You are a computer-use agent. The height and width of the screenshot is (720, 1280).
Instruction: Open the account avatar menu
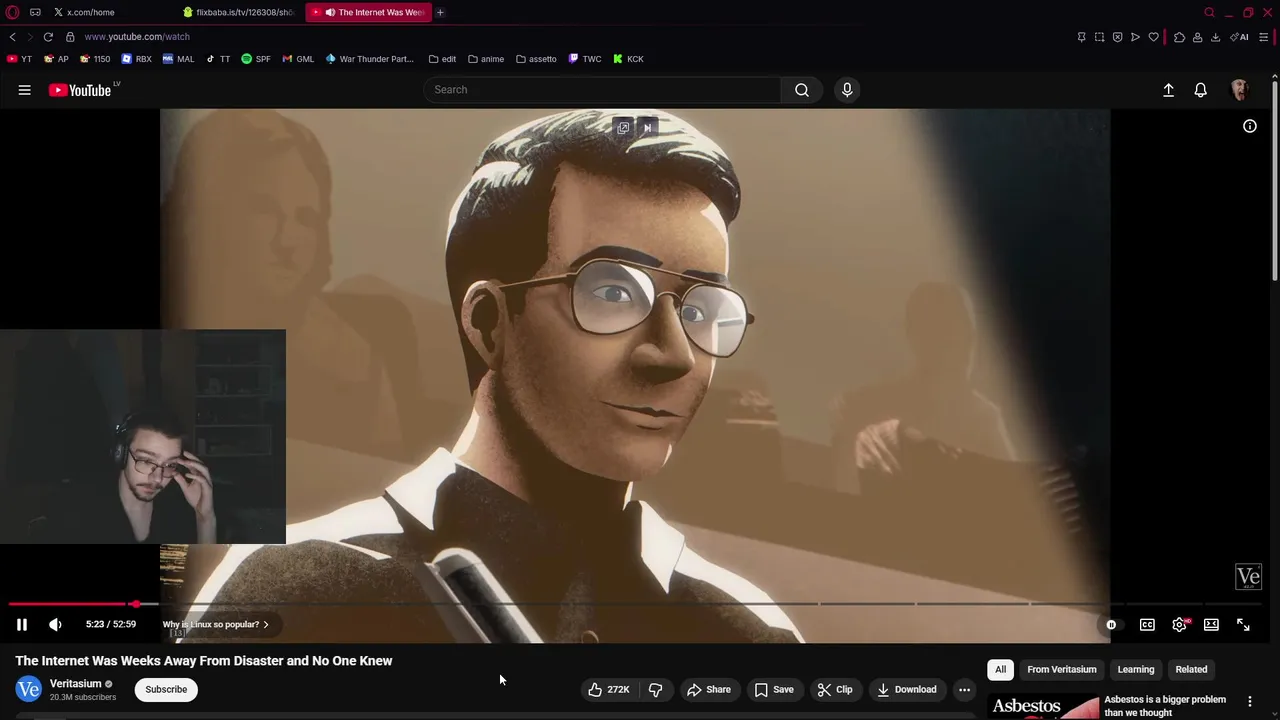(x=1240, y=90)
